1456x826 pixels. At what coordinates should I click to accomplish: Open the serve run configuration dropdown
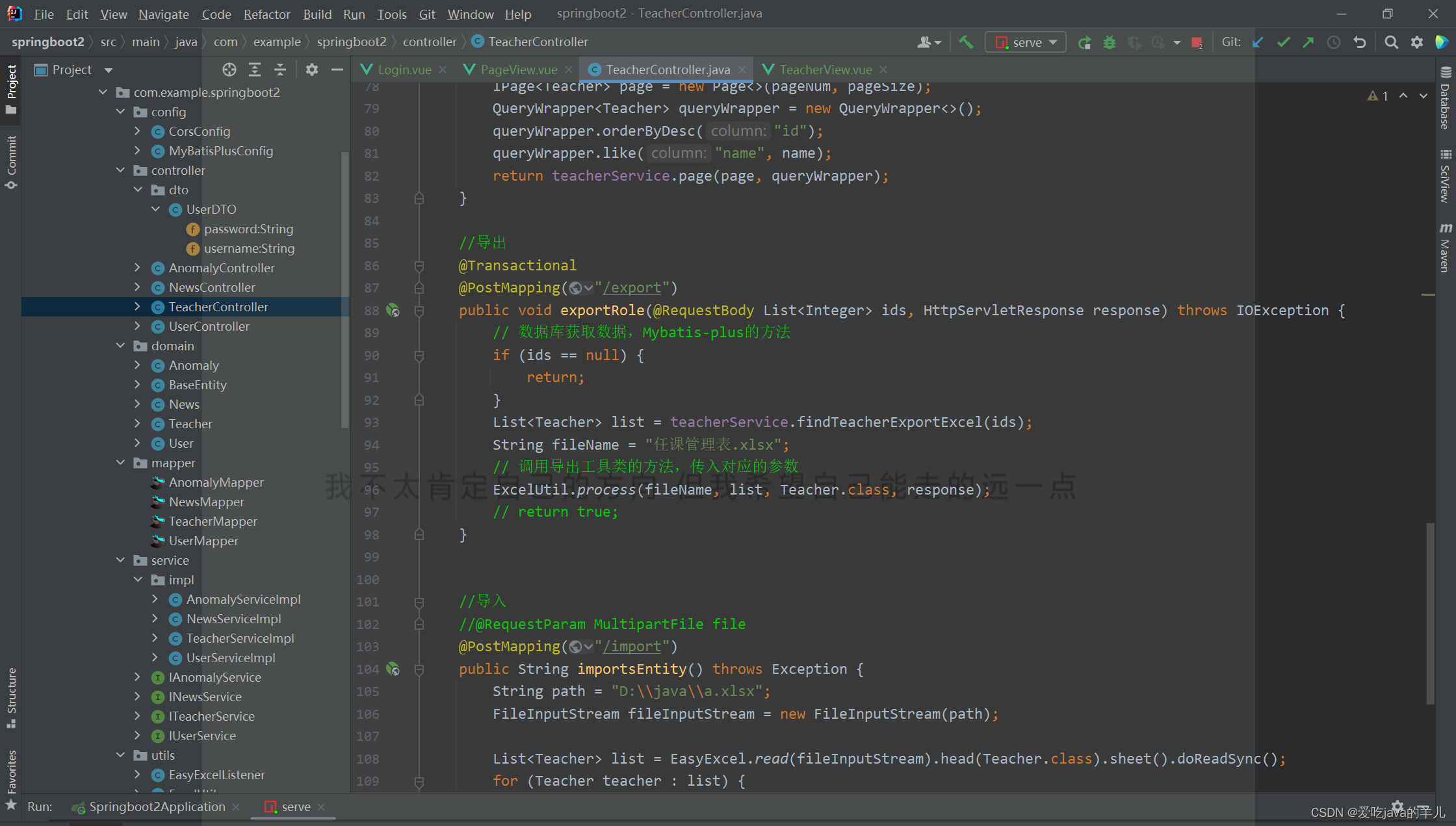tap(1054, 42)
